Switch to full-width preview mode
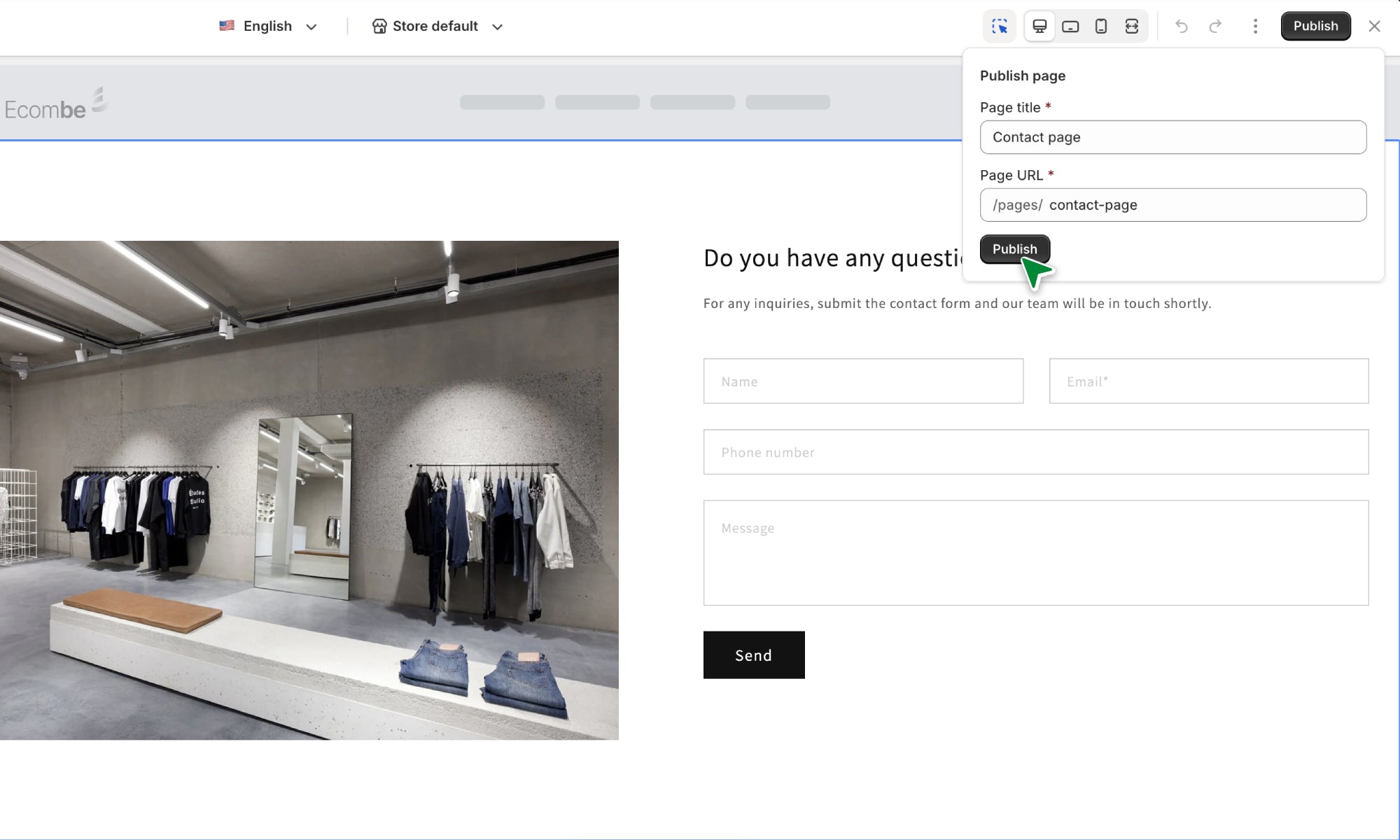Screen dimensions: 1400x840 1132,27
